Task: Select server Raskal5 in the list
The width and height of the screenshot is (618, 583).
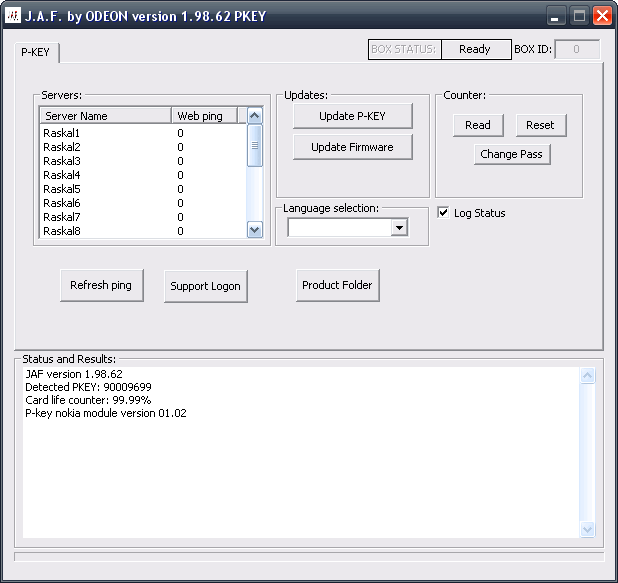Action: point(143,189)
